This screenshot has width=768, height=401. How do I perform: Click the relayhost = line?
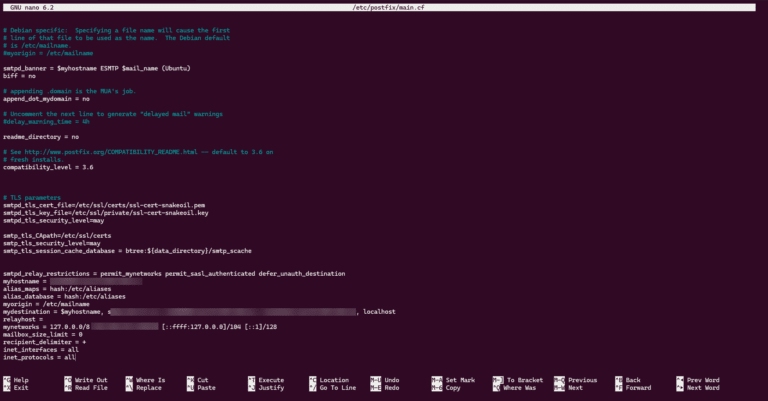[23, 319]
